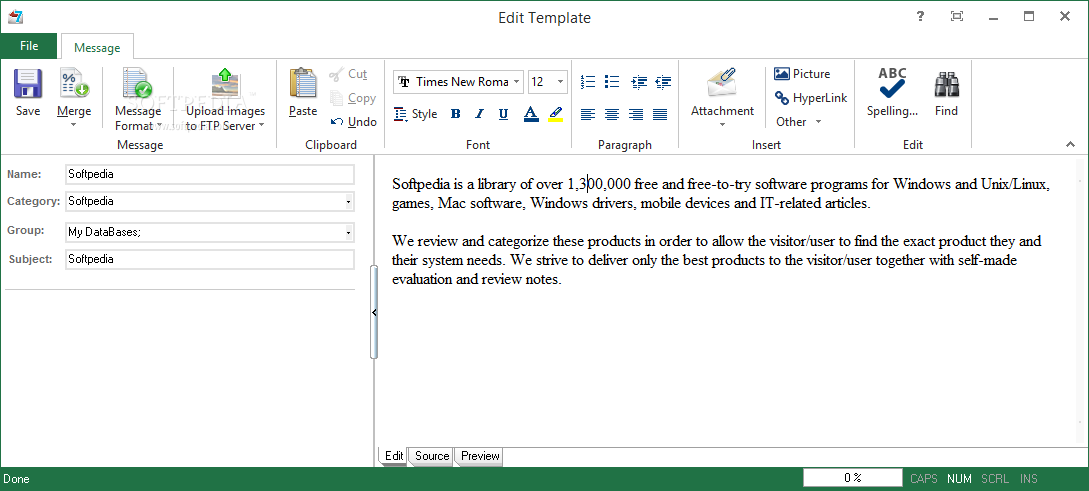Insert a HyperLink

pyautogui.click(x=811, y=98)
